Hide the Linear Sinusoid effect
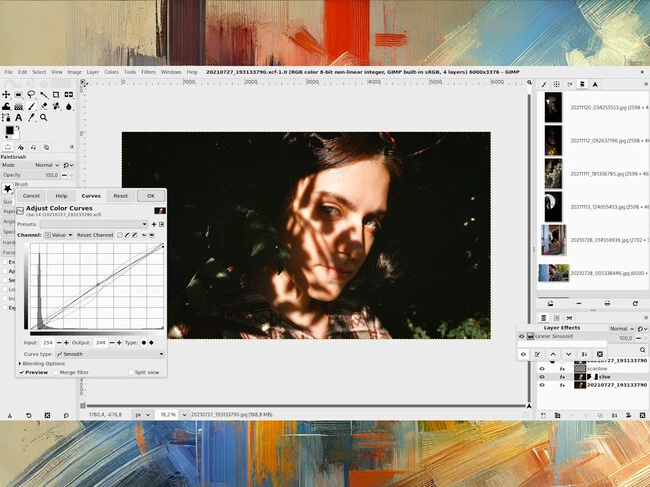 [522, 337]
